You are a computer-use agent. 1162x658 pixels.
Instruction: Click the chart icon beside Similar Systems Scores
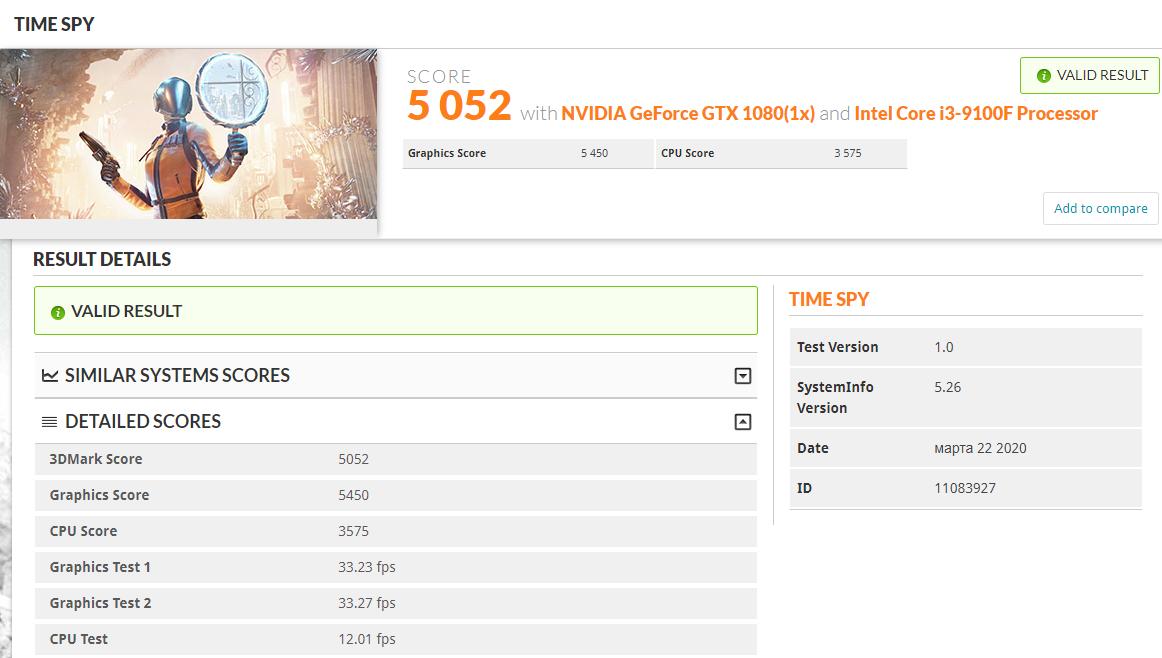[50, 376]
